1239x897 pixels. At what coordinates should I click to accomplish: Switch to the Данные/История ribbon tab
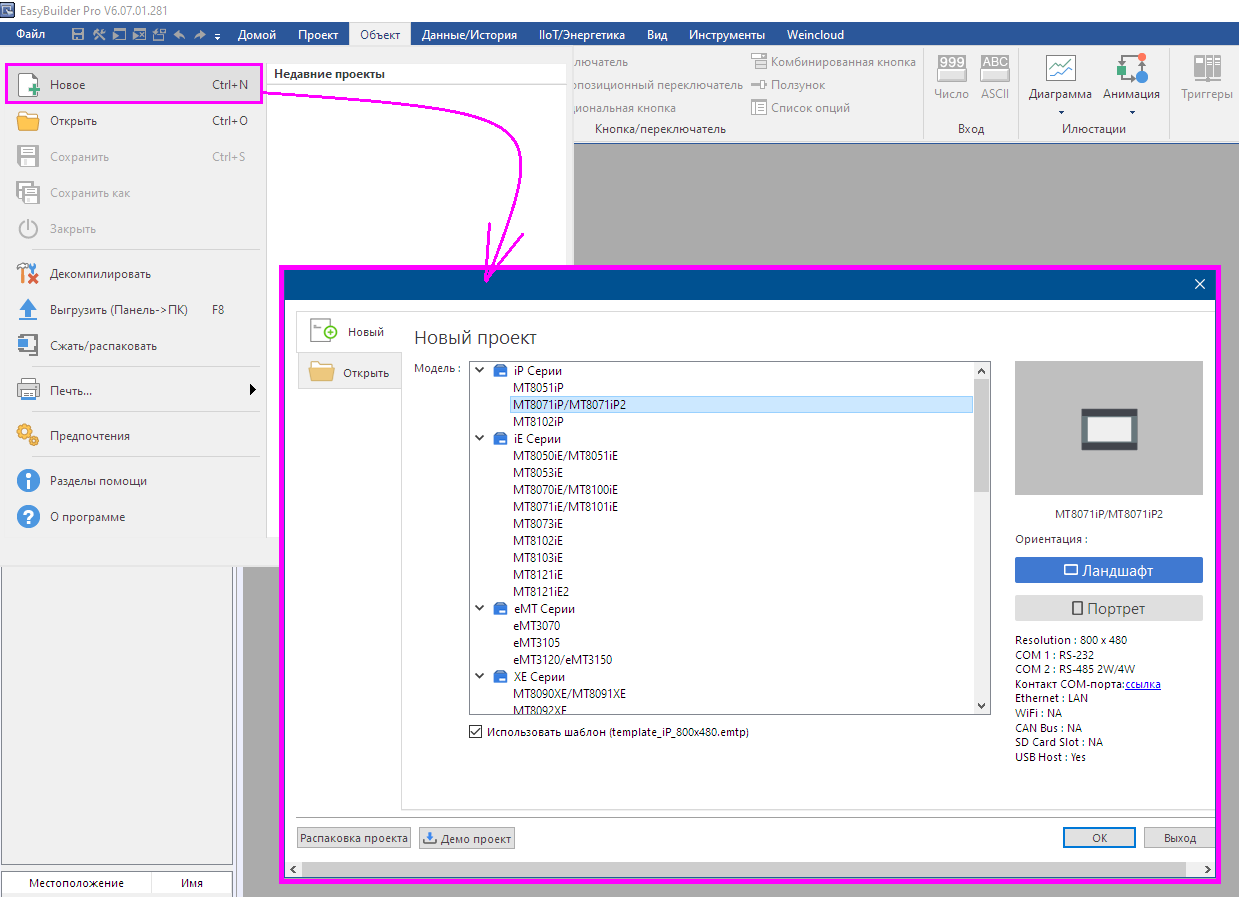[469, 34]
